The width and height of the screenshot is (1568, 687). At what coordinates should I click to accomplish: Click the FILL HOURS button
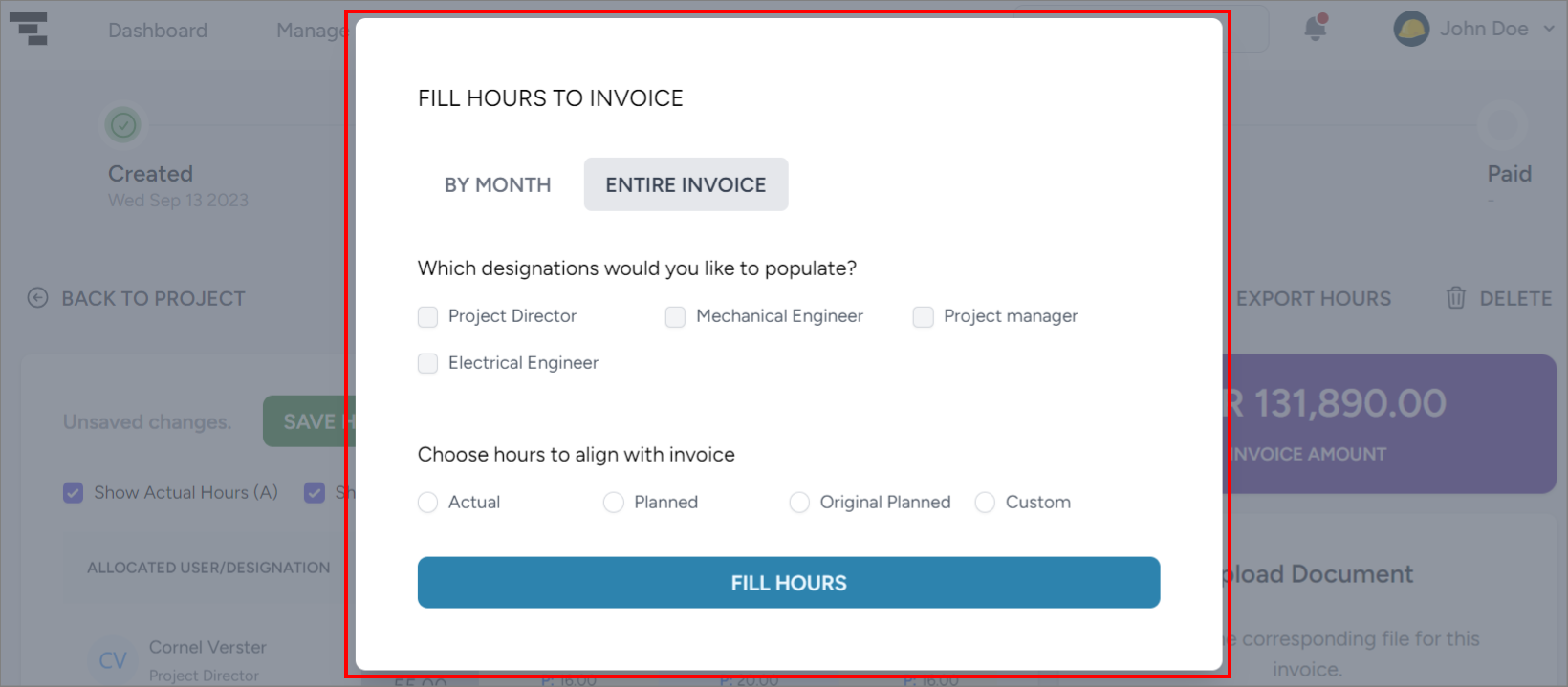(788, 582)
